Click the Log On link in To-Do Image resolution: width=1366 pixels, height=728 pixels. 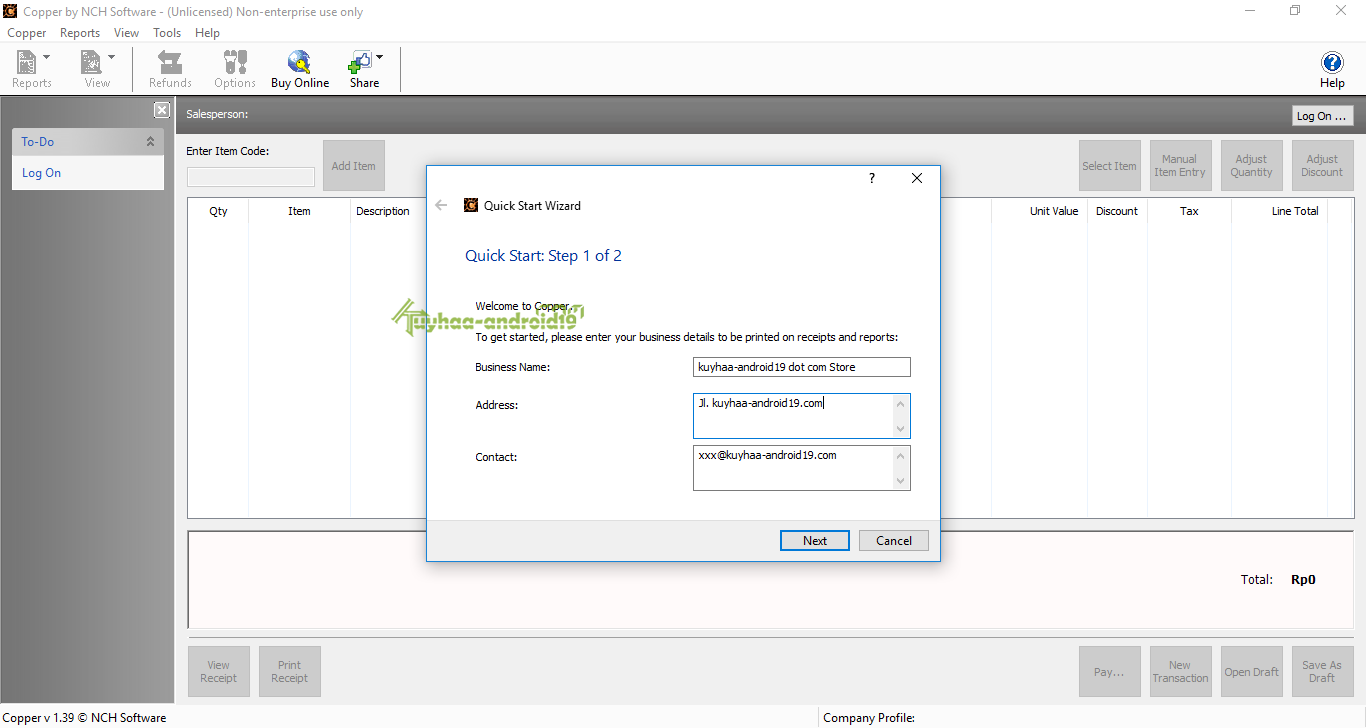pyautogui.click(x=41, y=173)
